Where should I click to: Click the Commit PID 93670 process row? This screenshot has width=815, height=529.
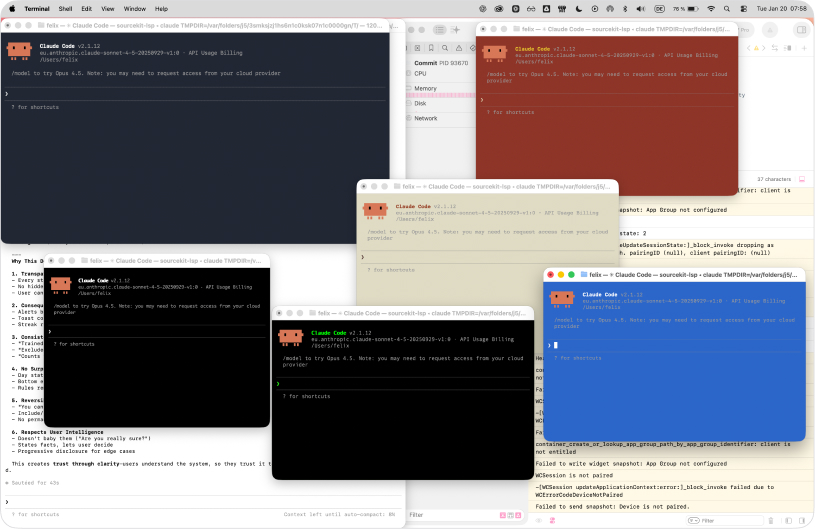(441, 63)
